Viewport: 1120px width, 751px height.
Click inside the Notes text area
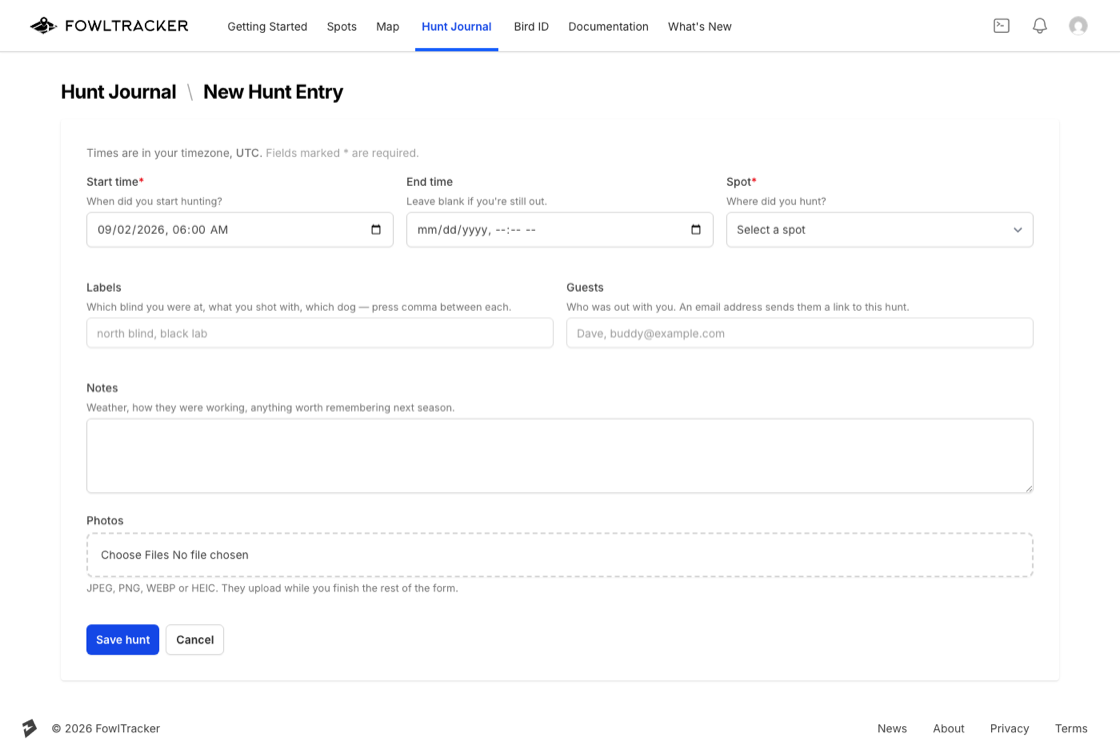point(559,455)
